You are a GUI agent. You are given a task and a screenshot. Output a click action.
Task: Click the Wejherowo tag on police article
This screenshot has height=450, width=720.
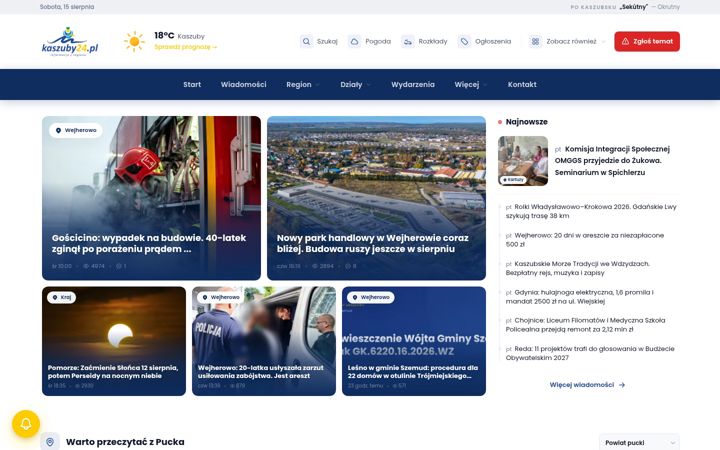pyautogui.click(x=221, y=297)
